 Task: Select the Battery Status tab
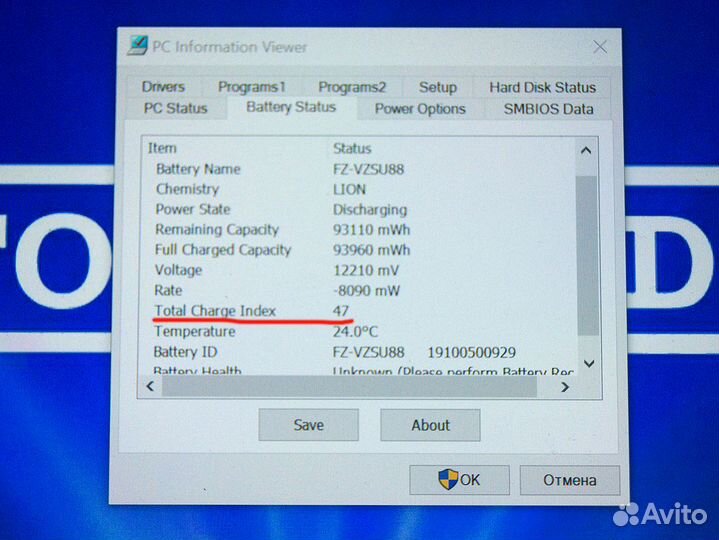click(291, 107)
